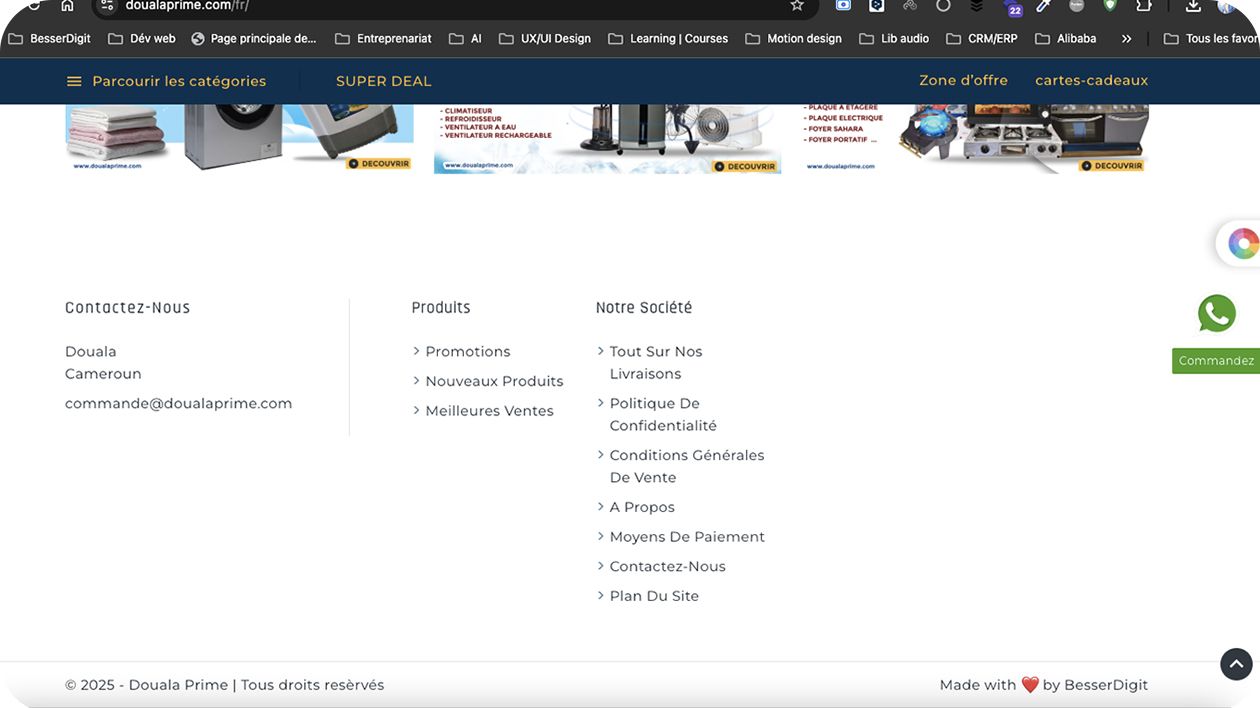Click the green Commandez button
The height and width of the screenshot is (708, 1260).
[1216, 361]
